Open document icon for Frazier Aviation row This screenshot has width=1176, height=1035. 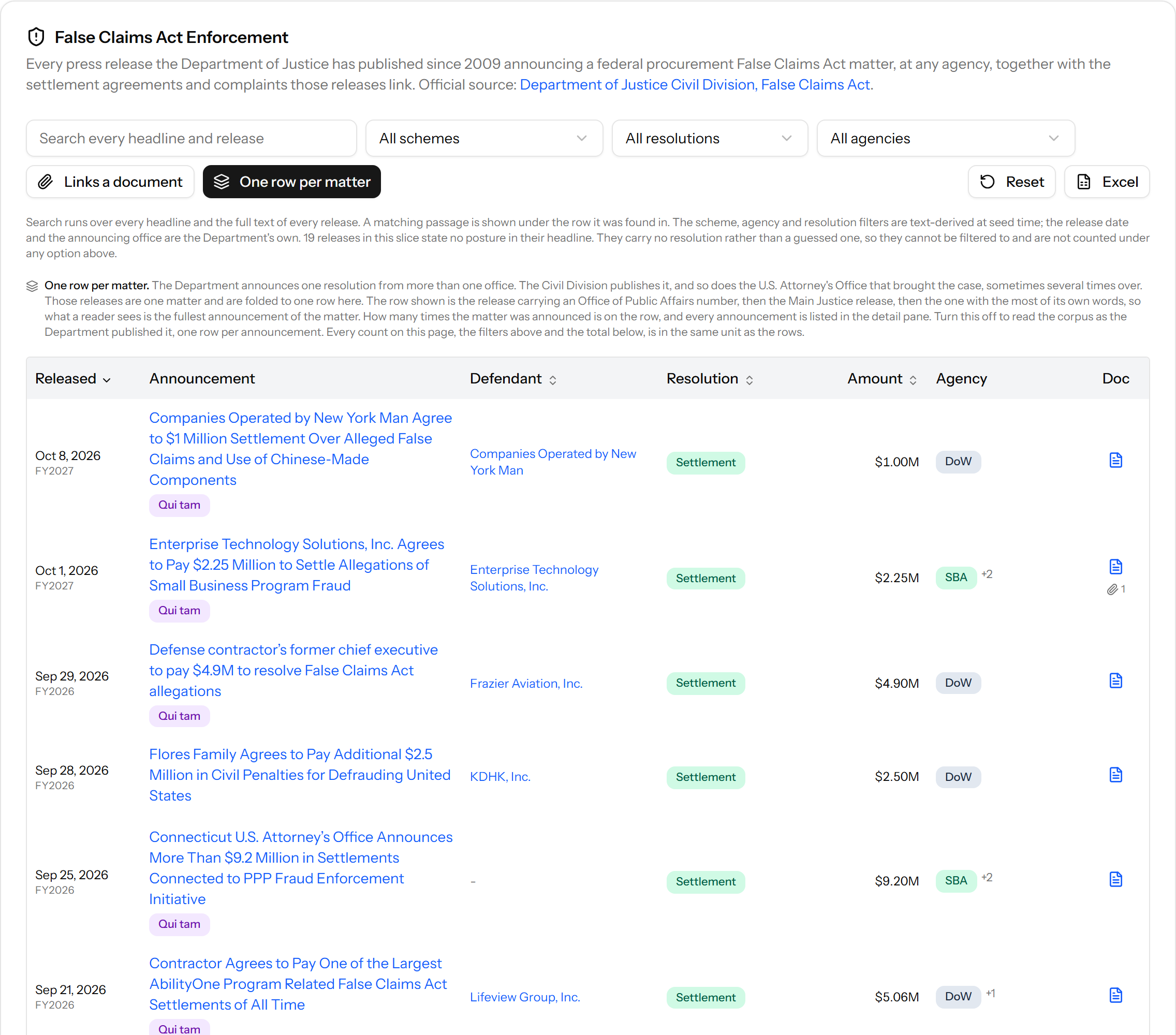[x=1115, y=681]
